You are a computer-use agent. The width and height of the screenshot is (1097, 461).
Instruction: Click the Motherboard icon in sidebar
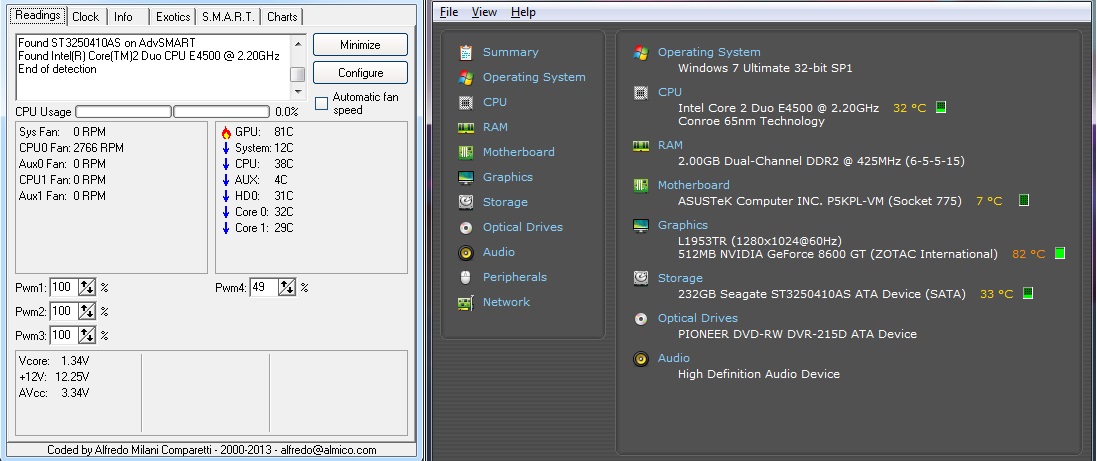coord(465,152)
